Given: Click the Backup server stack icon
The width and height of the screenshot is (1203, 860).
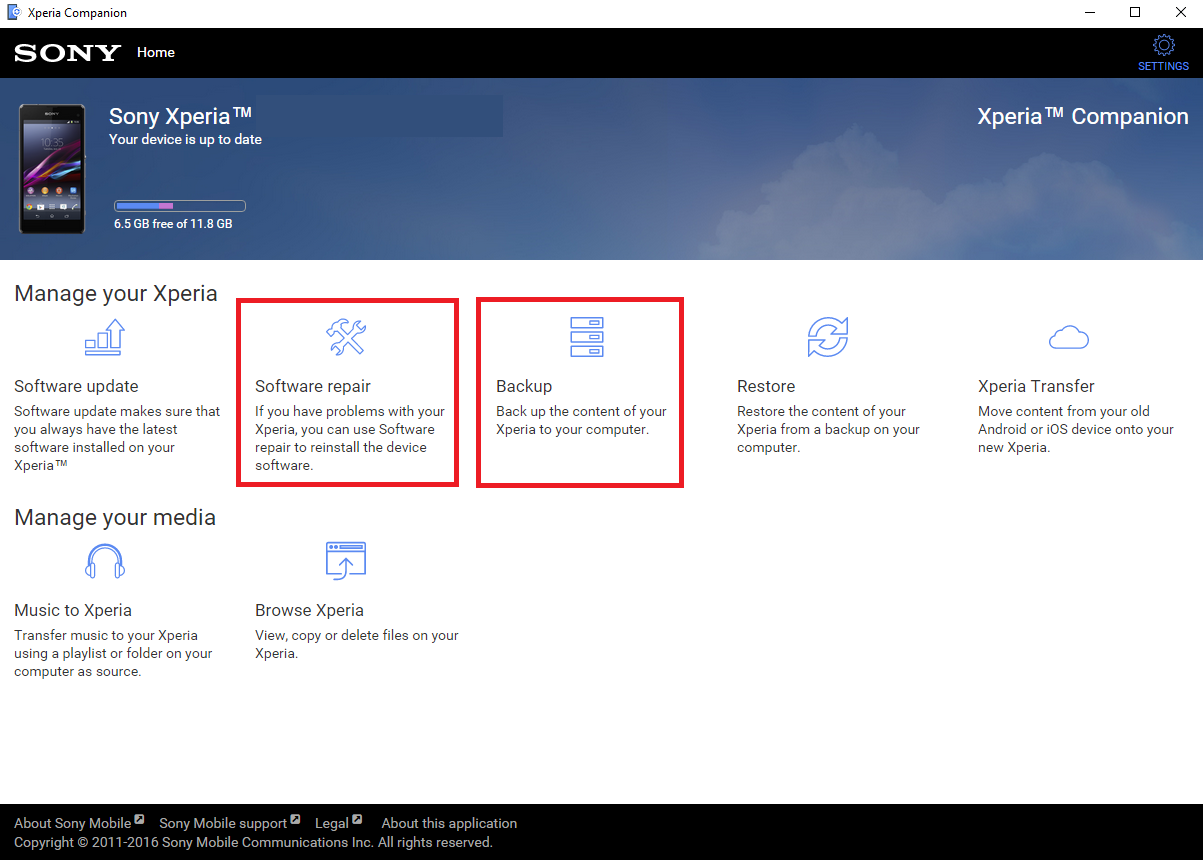Looking at the screenshot, I should click(587, 337).
